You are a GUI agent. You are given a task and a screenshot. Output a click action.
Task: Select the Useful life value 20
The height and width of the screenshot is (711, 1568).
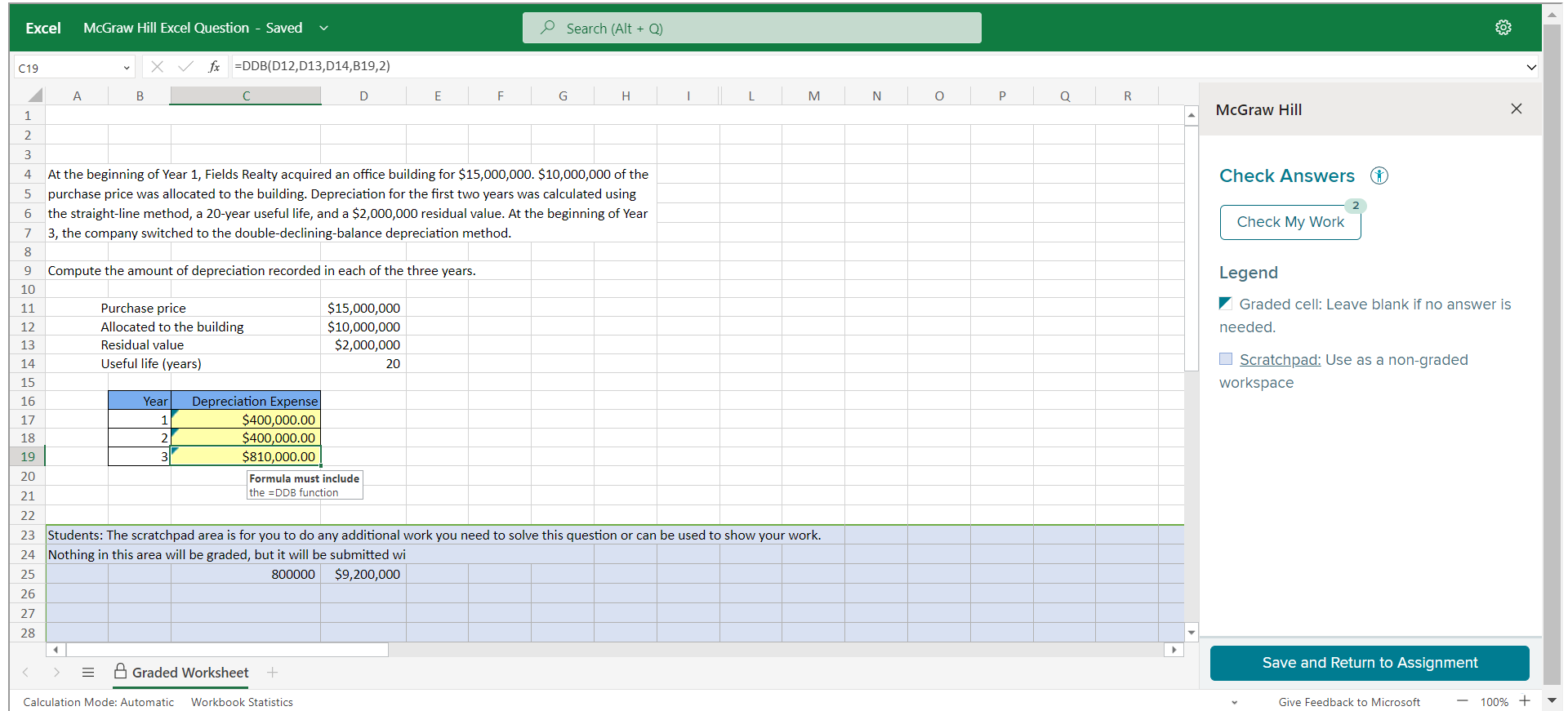point(363,363)
